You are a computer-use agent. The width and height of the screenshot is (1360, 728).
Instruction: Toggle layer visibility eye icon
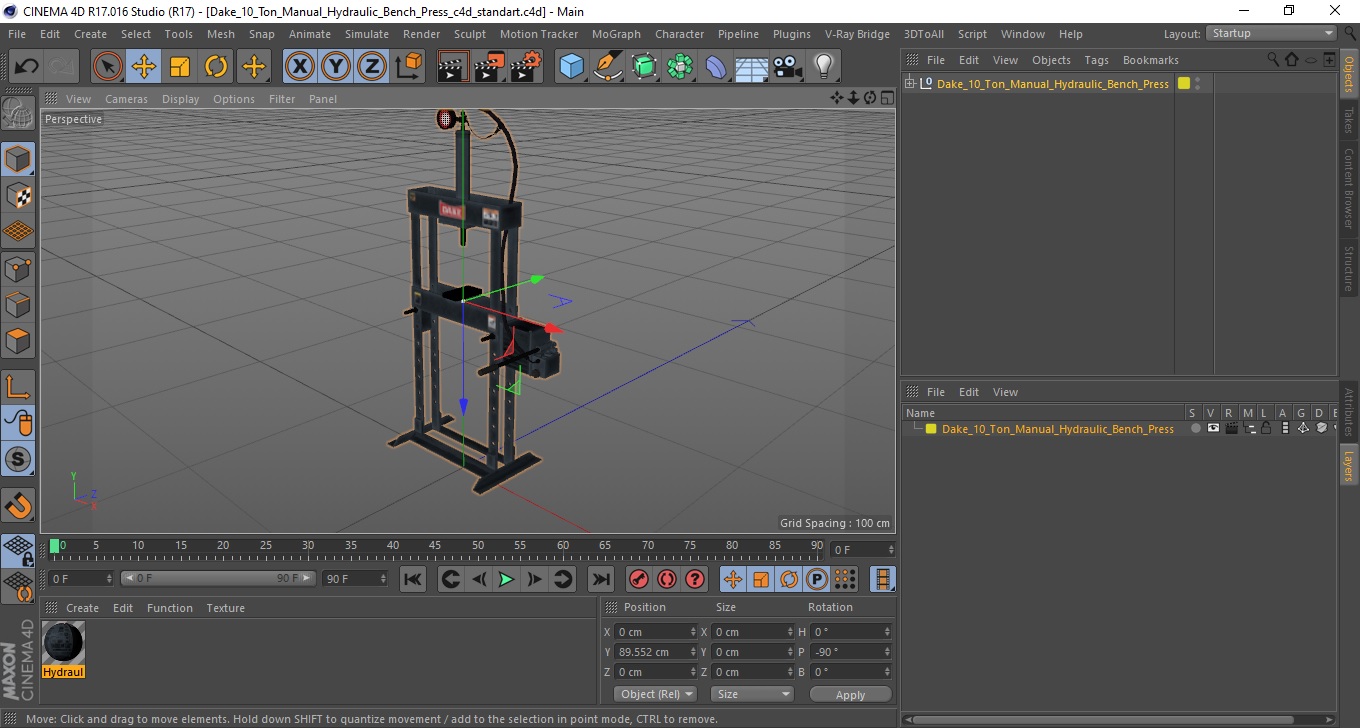click(x=1213, y=428)
